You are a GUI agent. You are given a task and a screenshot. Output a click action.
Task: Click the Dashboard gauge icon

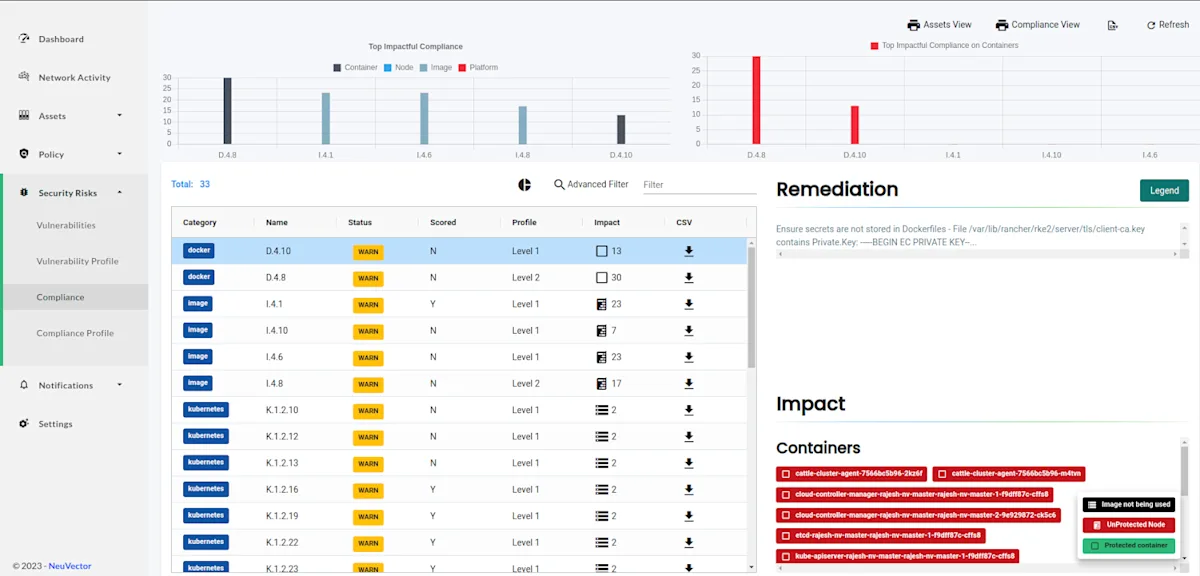(x=25, y=38)
